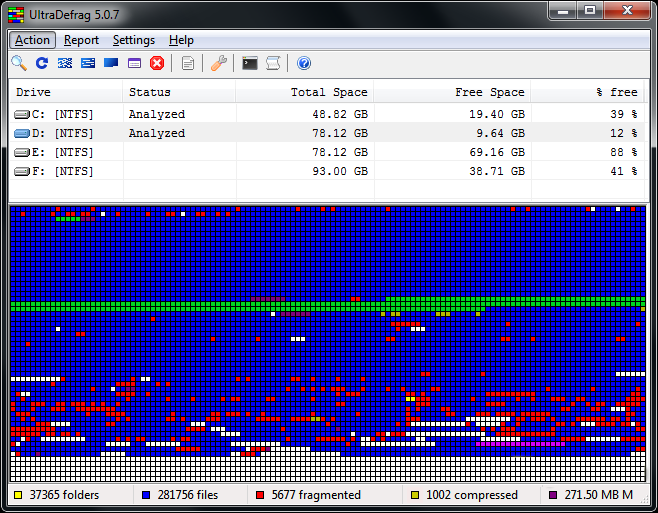This screenshot has width=658, height=513.
Task: Click the full optimization toolbar icon
Action: pos(111,63)
